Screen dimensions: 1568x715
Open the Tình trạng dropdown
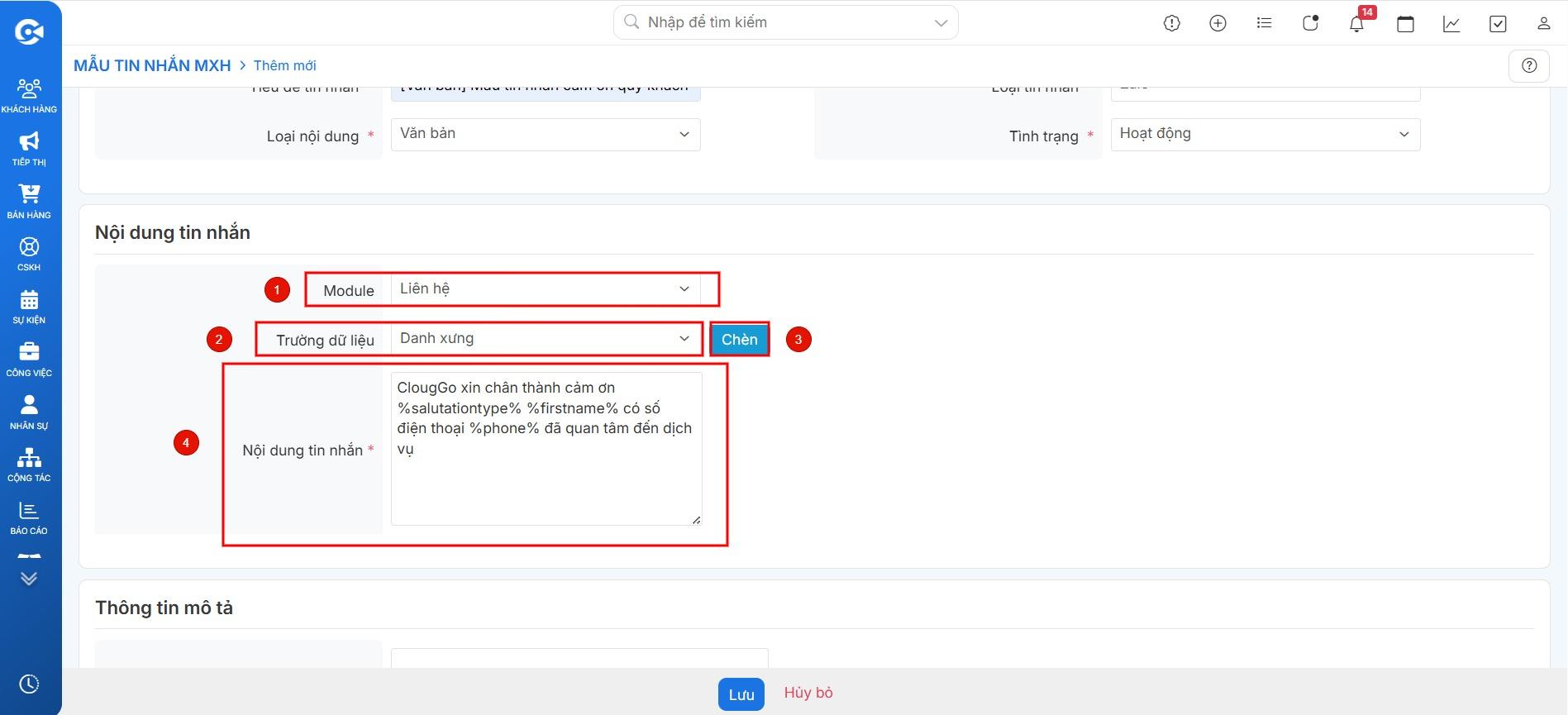tap(1265, 134)
